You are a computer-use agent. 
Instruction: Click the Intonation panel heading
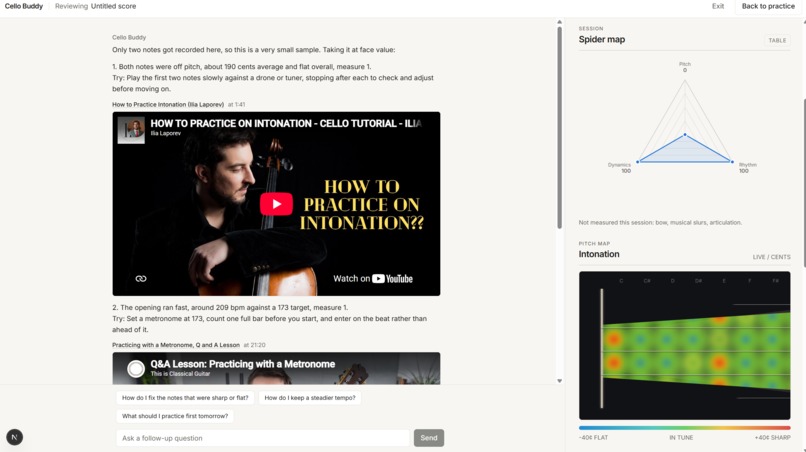point(599,254)
